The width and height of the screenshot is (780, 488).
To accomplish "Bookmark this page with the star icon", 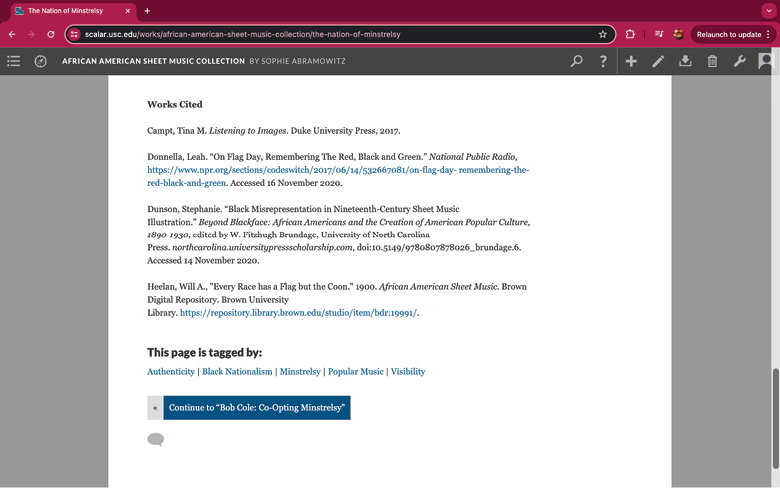I will coord(602,34).
